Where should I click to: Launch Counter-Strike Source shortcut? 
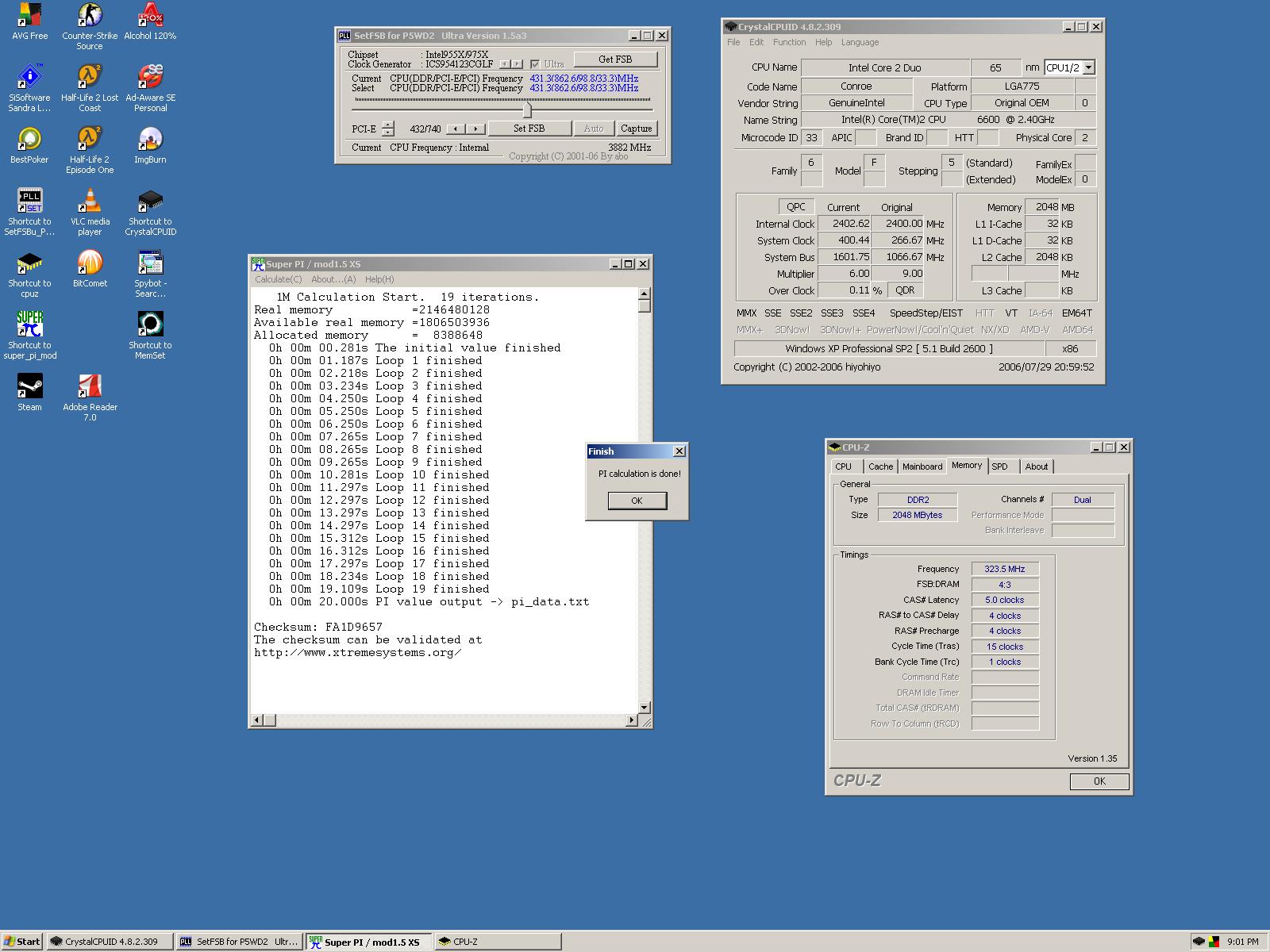[90, 26]
